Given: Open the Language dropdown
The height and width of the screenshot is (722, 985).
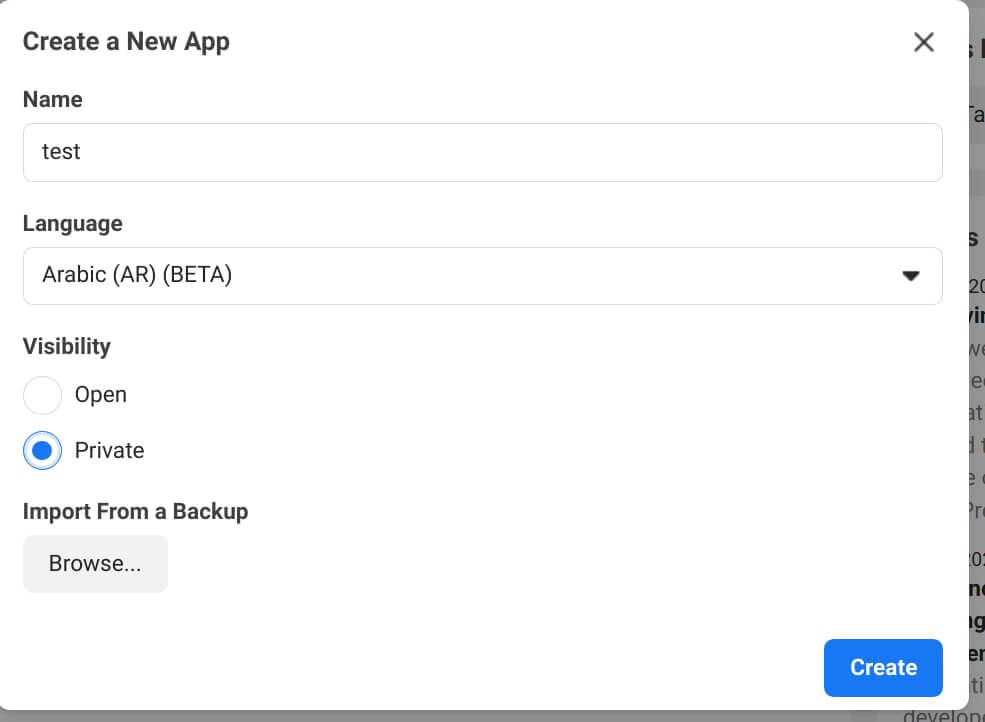Looking at the screenshot, I should [x=482, y=276].
